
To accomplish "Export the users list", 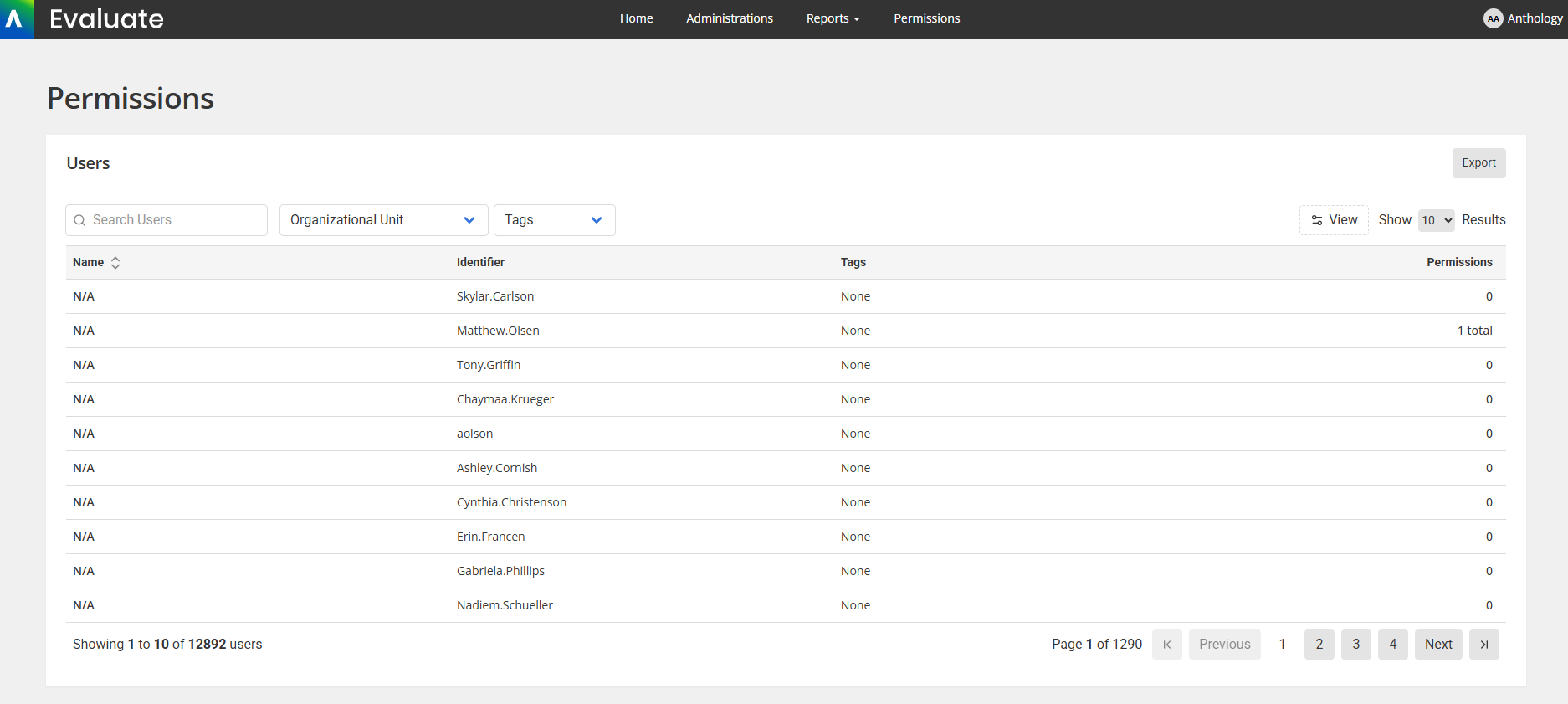I will 1478,163.
